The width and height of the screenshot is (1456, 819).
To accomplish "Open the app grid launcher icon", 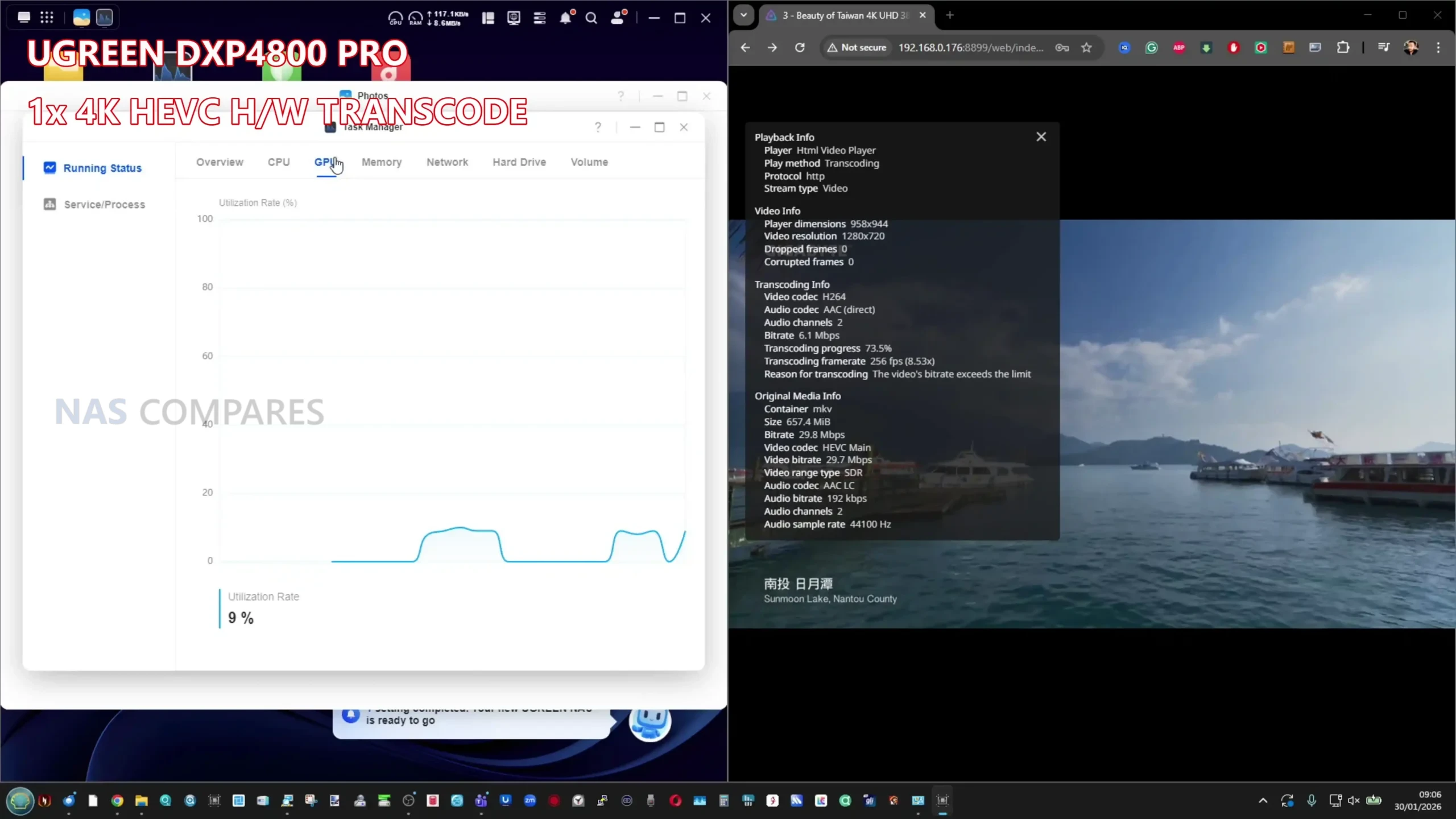I will pos(47,17).
